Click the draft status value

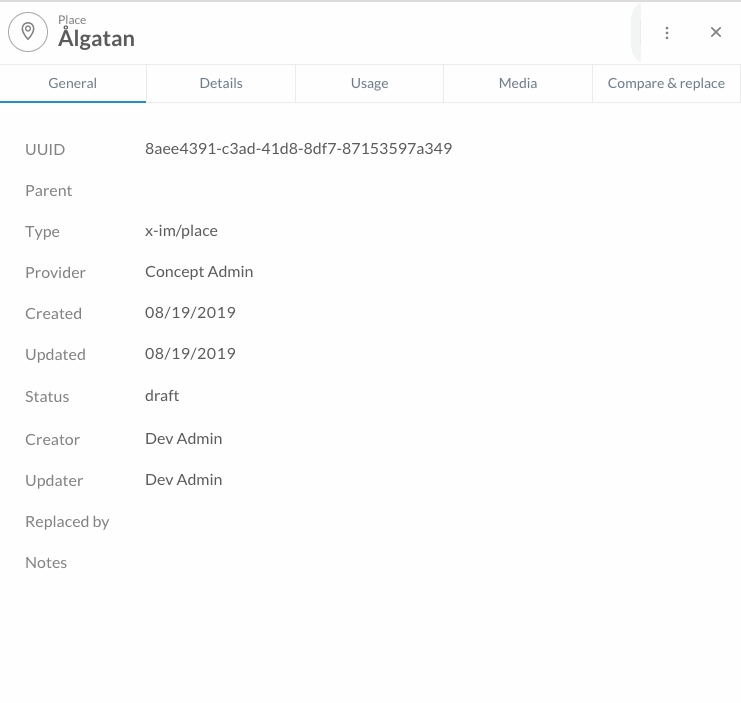(162, 395)
